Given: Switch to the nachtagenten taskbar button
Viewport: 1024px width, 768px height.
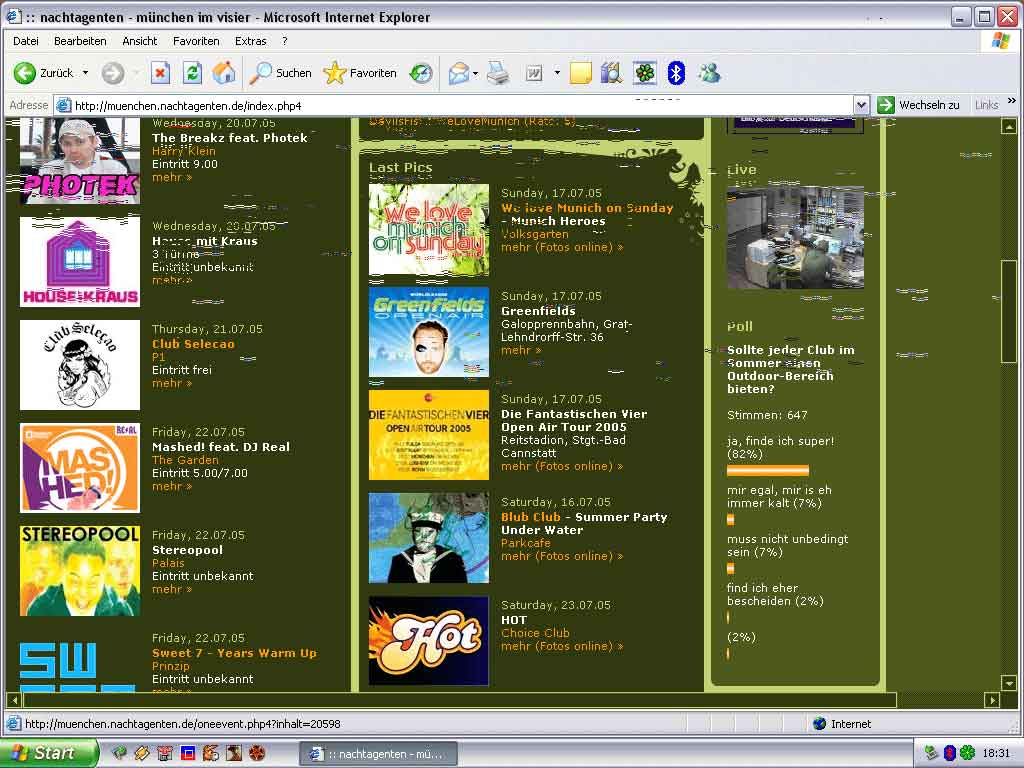Looking at the screenshot, I should tap(378, 754).
